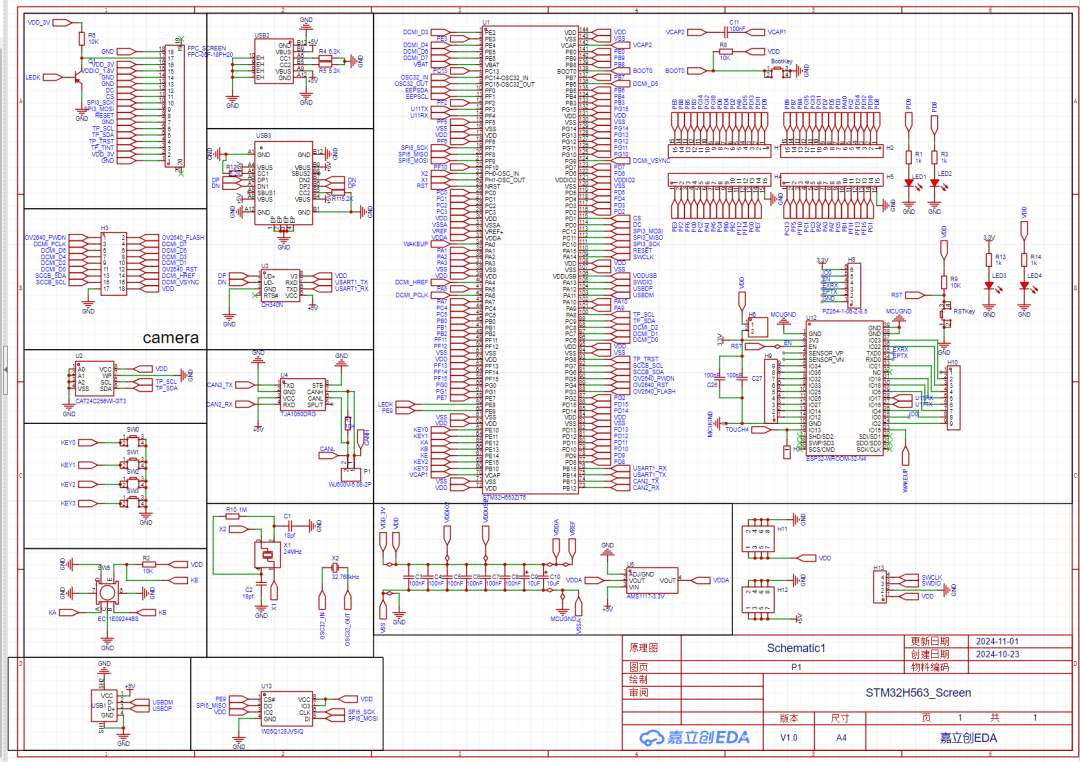
Task: Select the 24MHz crystal X1
Action: [x=267, y=551]
